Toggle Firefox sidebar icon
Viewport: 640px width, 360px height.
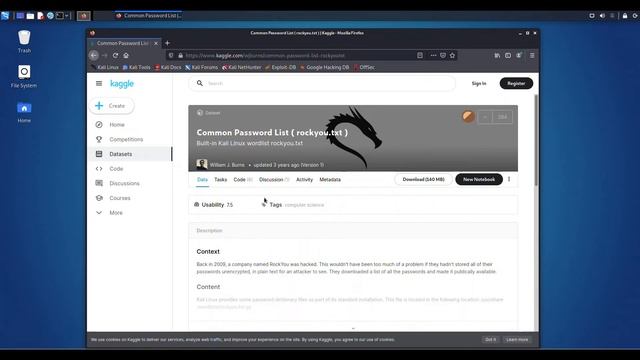pos(508,55)
